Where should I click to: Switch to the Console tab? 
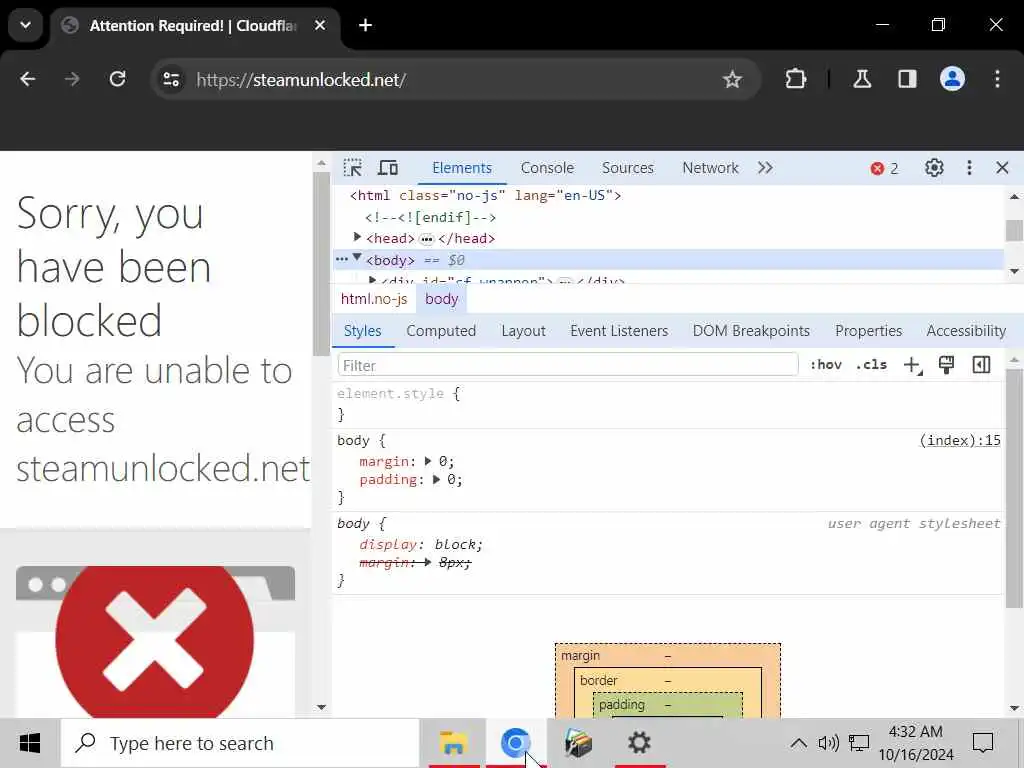[547, 168]
